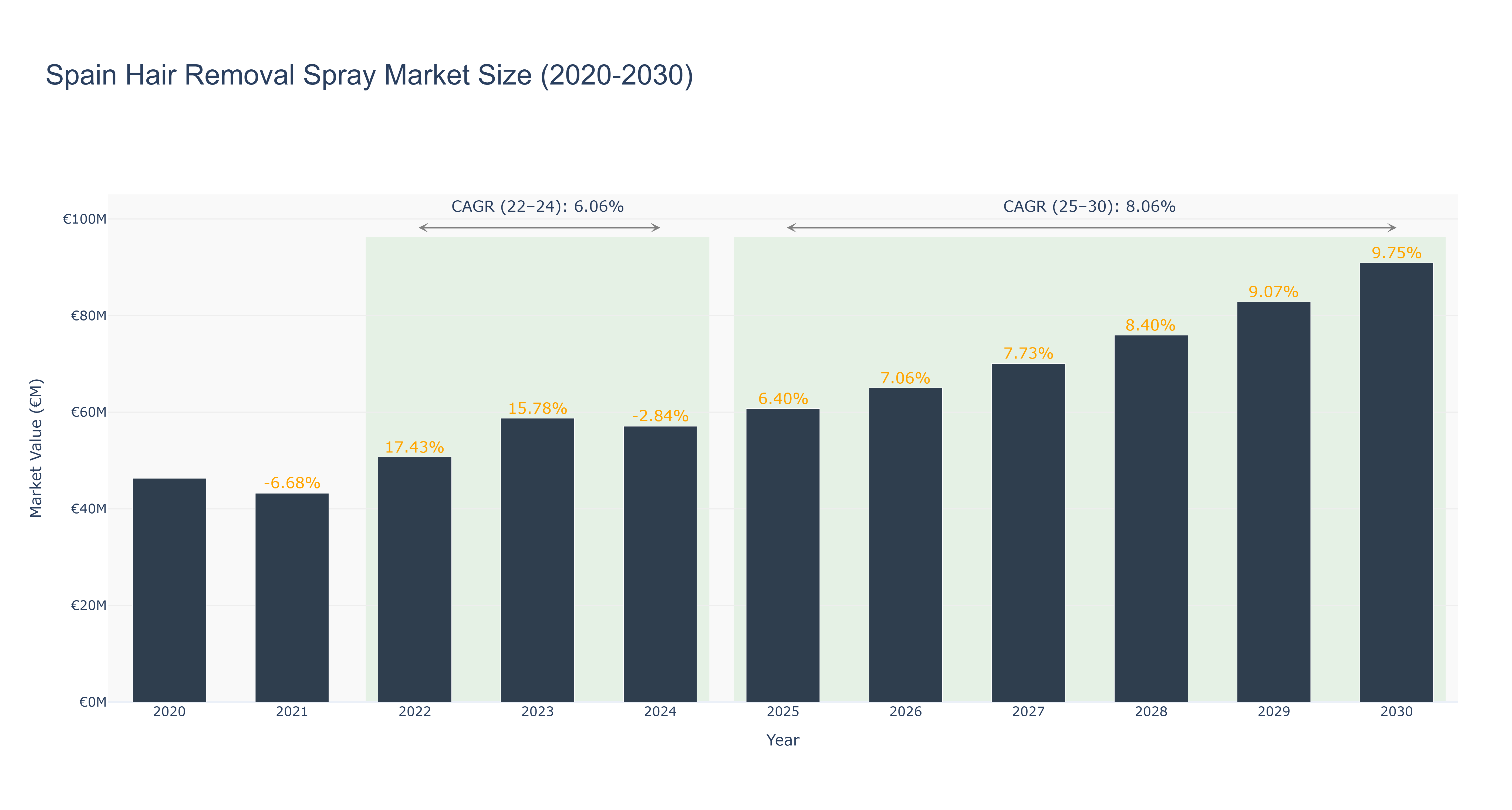Click the Year axis title
The image size is (1512, 810).
[x=782, y=740]
